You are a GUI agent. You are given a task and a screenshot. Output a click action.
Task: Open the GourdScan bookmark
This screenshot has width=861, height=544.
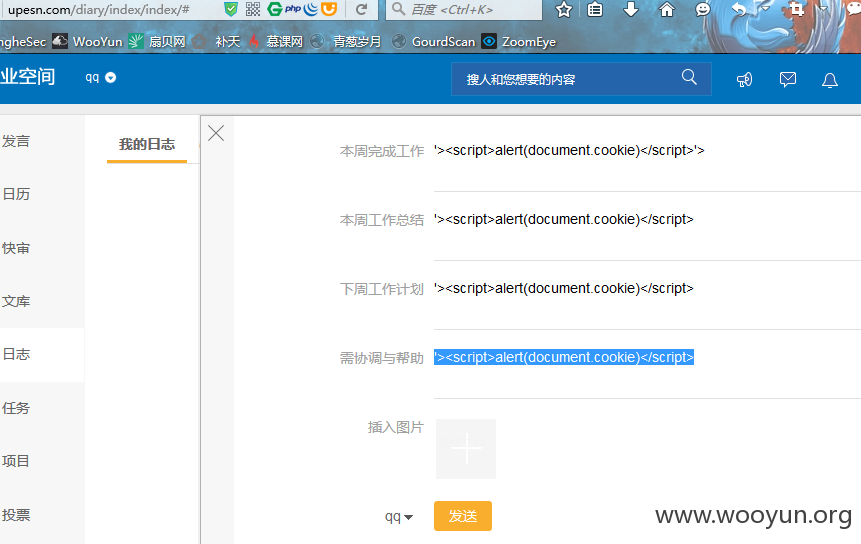pos(433,42)
